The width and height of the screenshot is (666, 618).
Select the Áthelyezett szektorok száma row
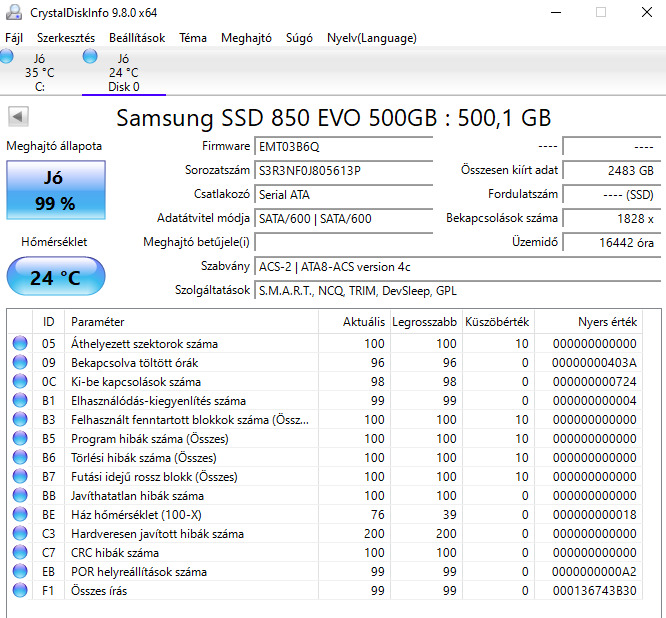(x=325, y=343)
